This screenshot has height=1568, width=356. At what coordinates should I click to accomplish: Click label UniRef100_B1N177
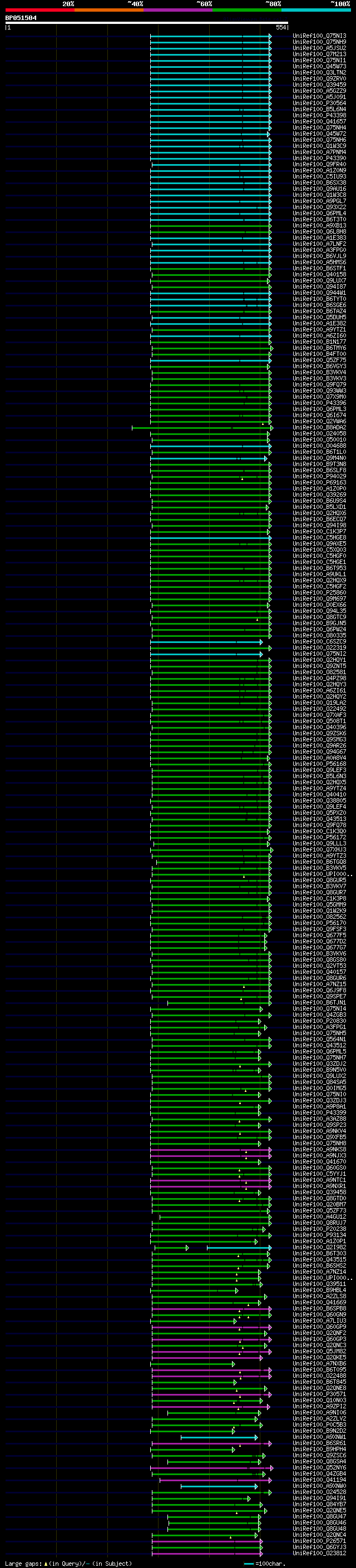319,342
